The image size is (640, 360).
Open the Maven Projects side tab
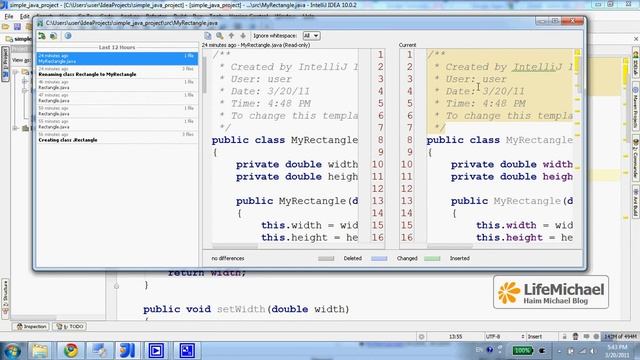(636, 106)
